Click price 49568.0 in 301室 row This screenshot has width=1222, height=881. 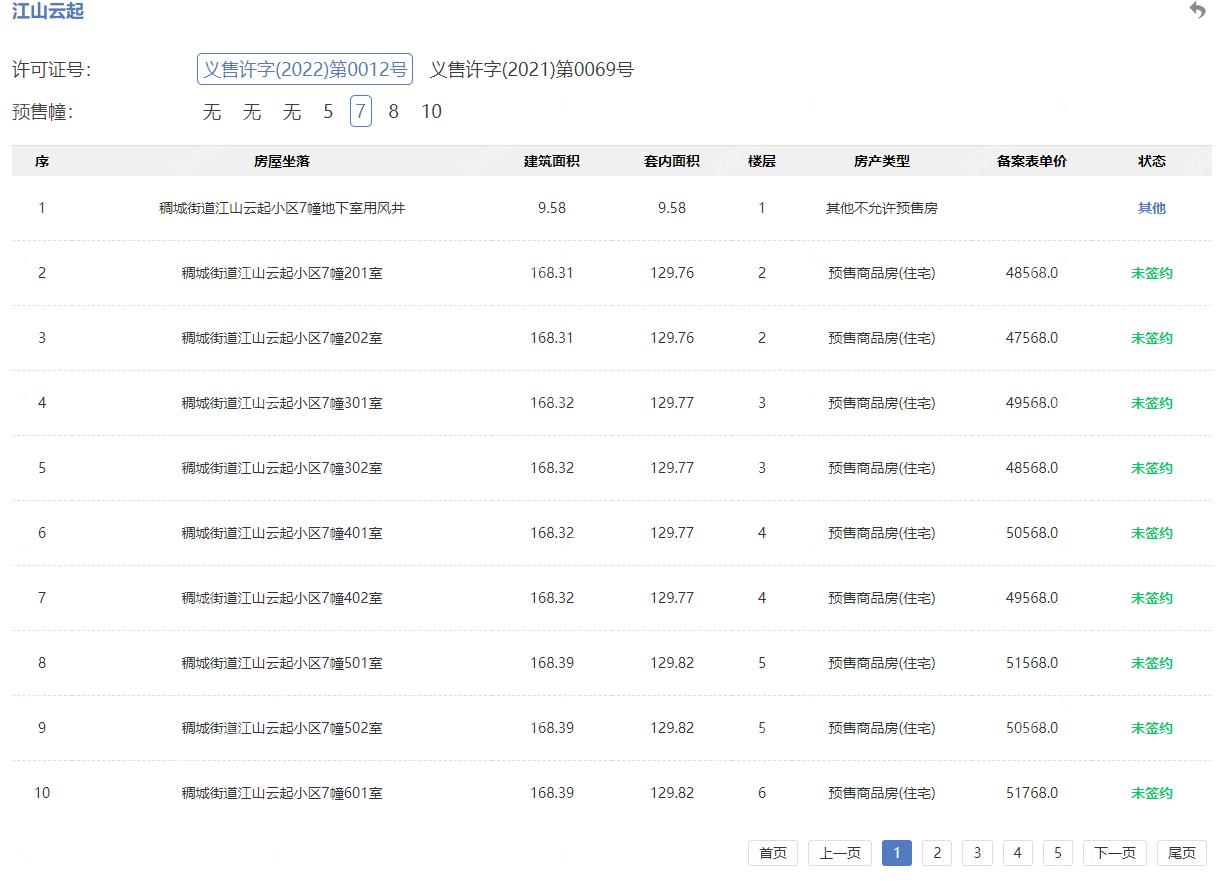point(1032,403)
